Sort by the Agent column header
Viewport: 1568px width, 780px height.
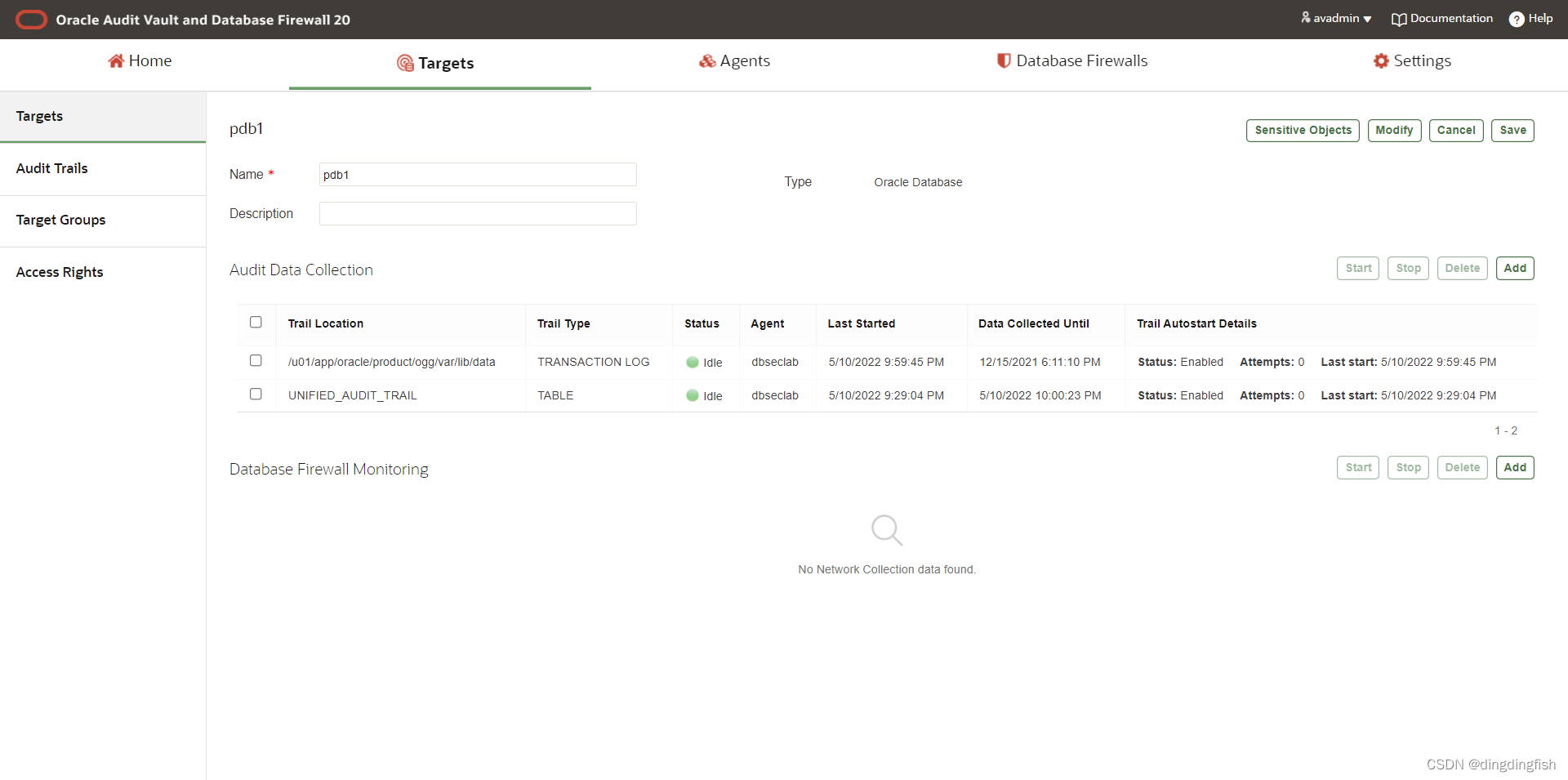pos(767,324)
